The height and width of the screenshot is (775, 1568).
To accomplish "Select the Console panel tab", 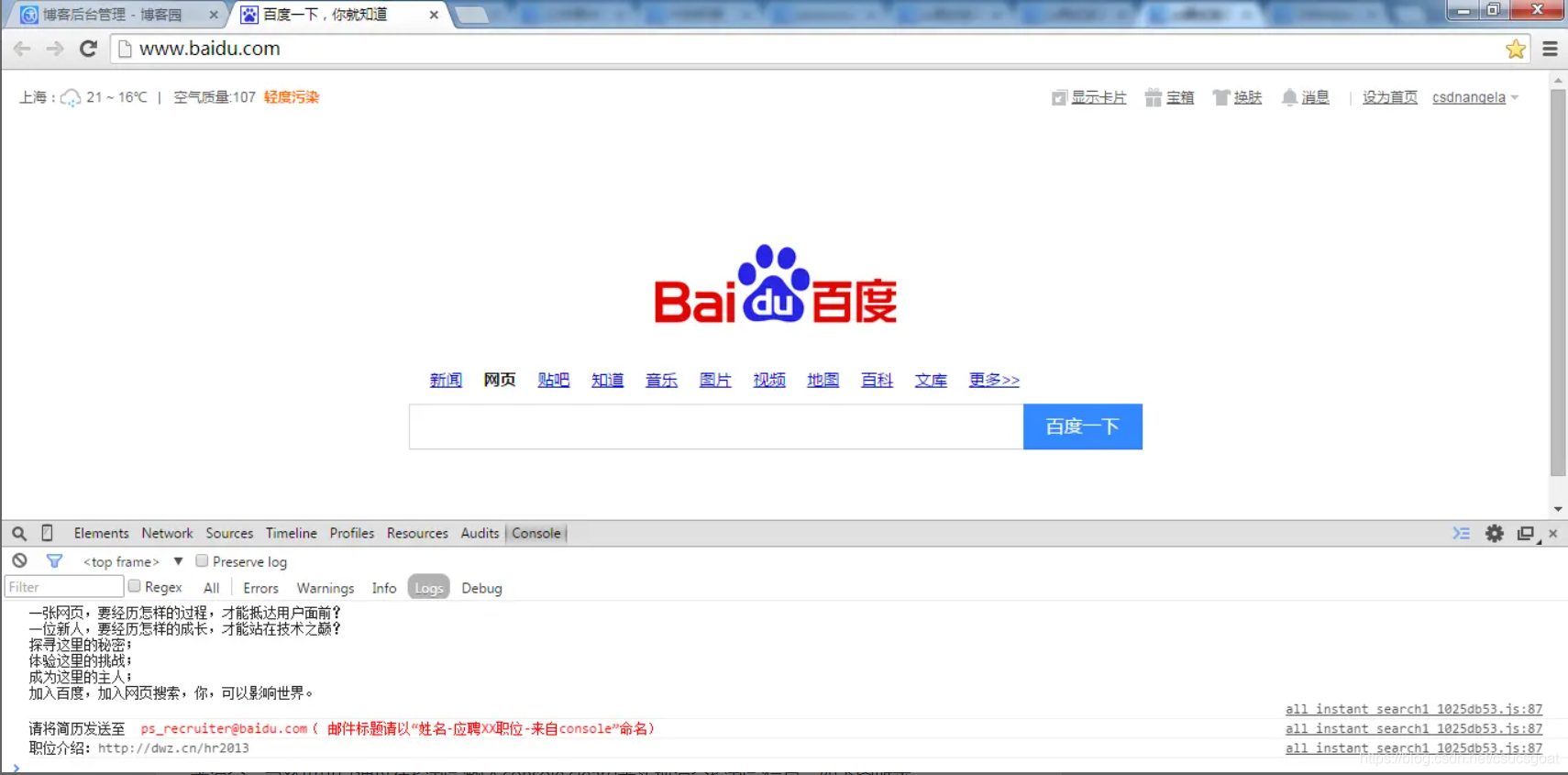I will coord(536,533).
